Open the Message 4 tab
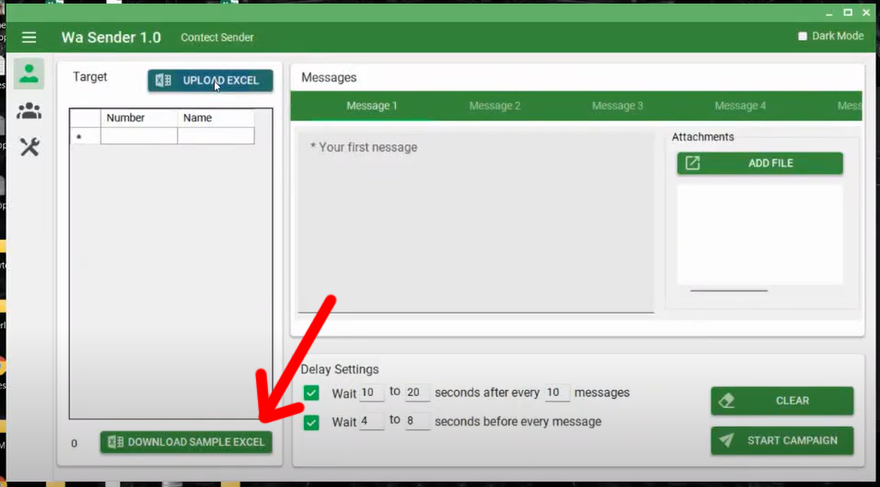880x487 pixels. pos(739,106)
